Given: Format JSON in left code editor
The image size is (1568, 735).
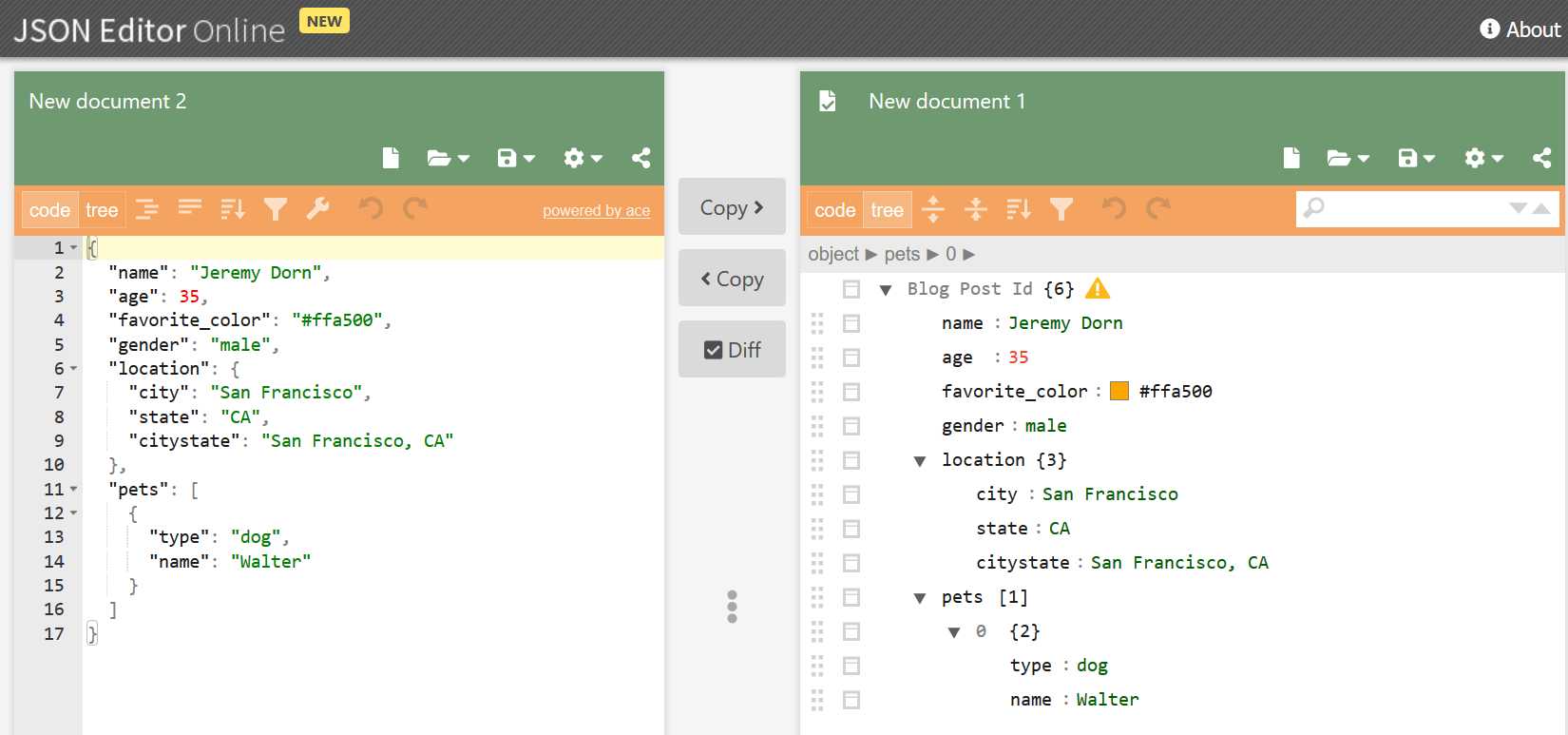Looking at the screenshot, I should [x=147, y=209].
